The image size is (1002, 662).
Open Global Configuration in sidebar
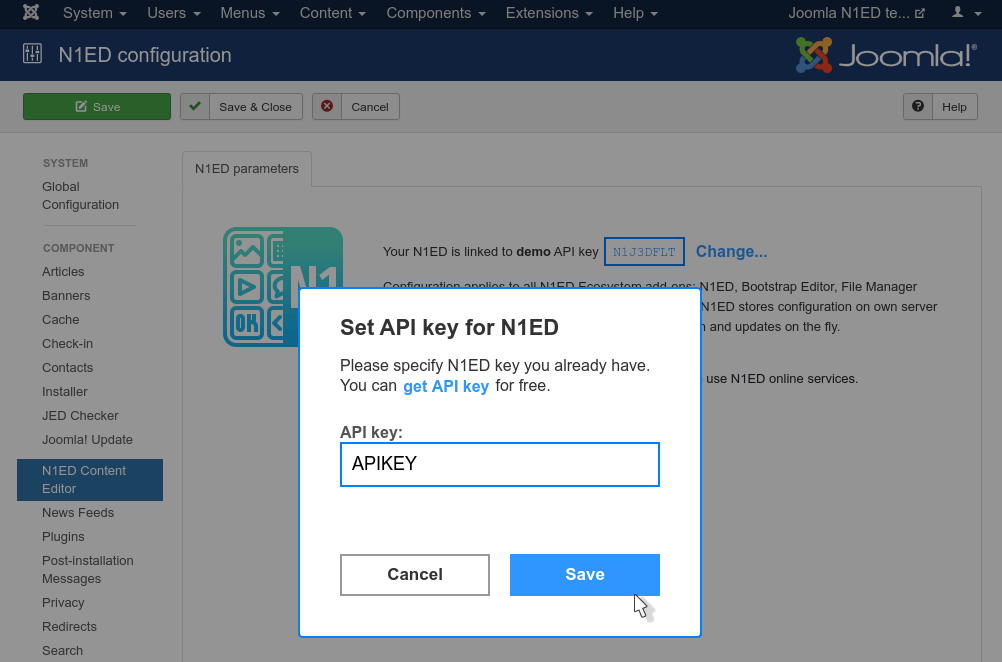pyautogui.click(x=81, y=196)
